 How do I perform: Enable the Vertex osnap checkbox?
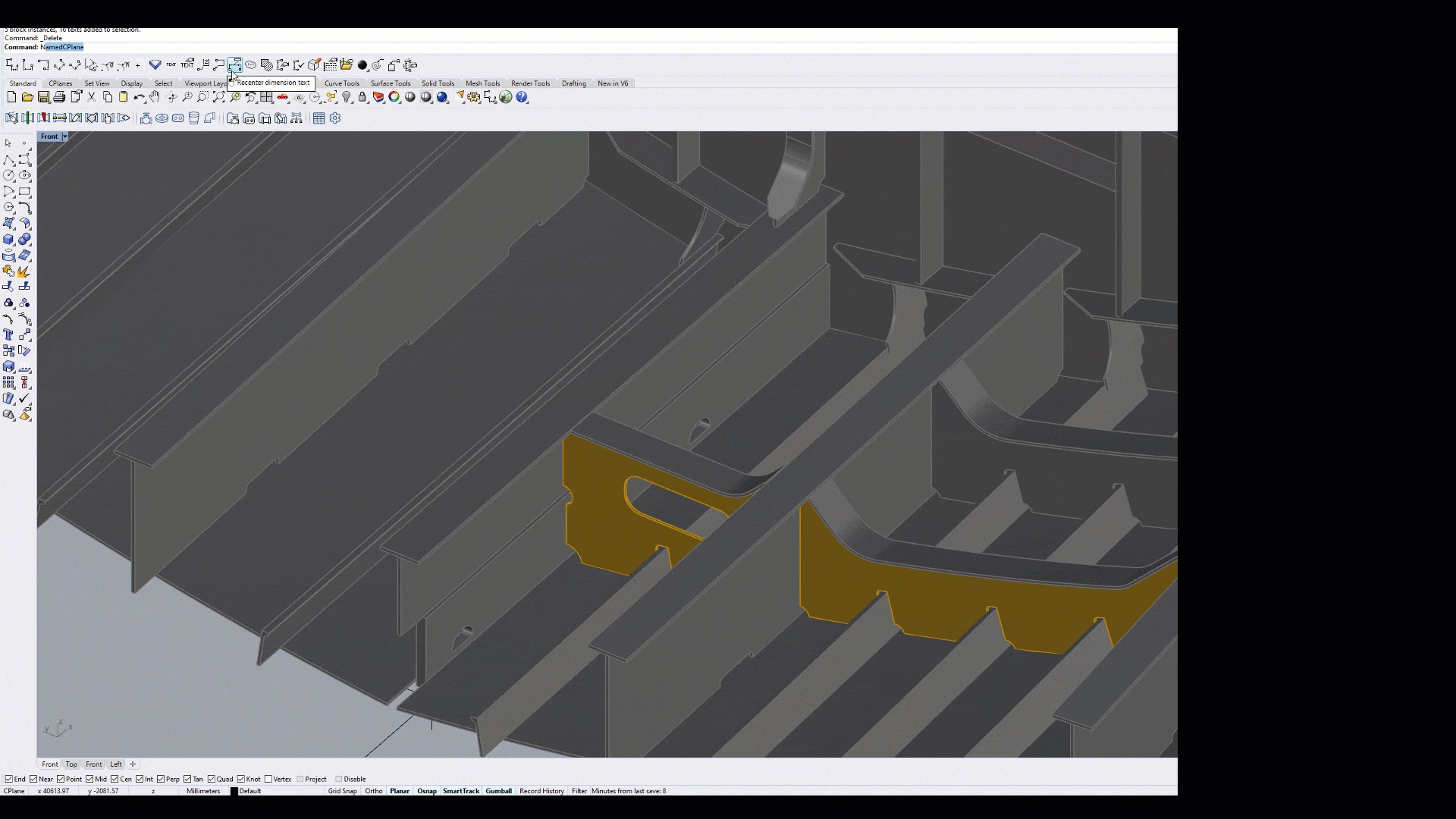(268, 779)
